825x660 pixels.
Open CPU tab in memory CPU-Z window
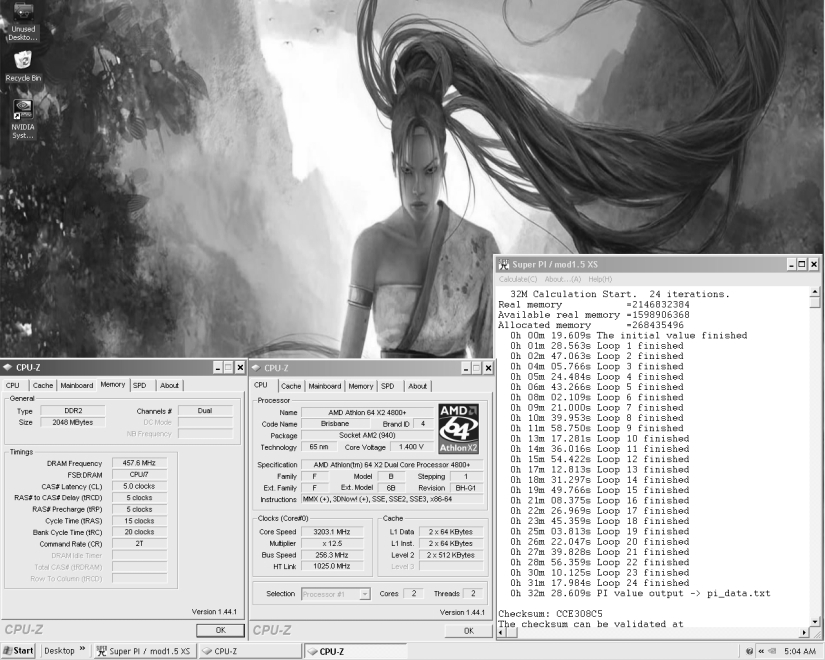click(14, 386)
